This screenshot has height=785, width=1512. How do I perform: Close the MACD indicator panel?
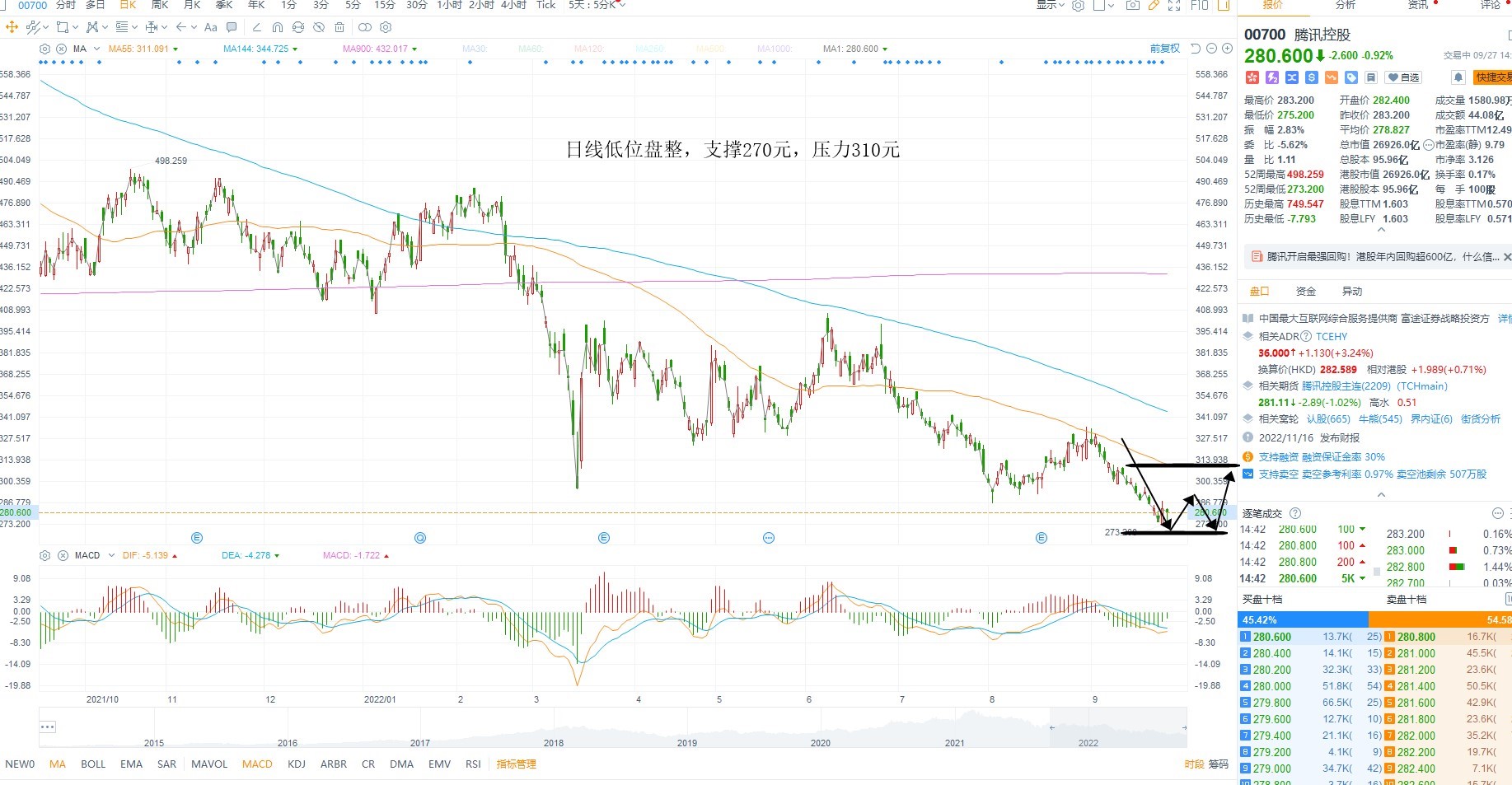coord(63,555)
